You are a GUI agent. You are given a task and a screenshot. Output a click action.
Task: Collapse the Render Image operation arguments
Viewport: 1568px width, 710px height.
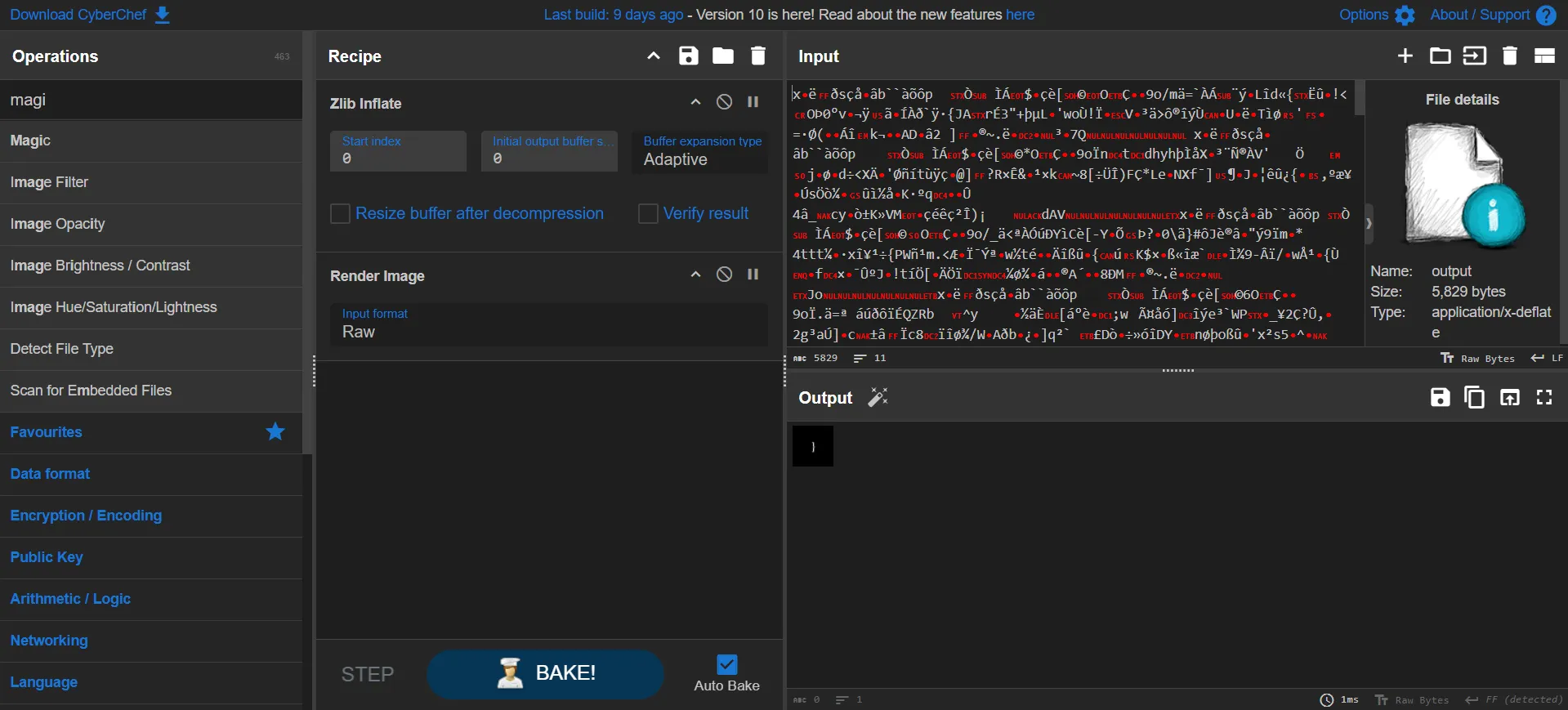pos(695,275)
